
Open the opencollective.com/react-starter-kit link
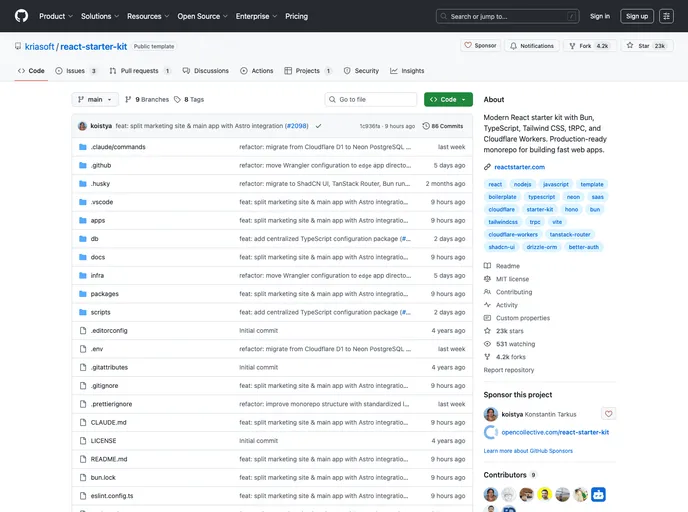(555, 433)
